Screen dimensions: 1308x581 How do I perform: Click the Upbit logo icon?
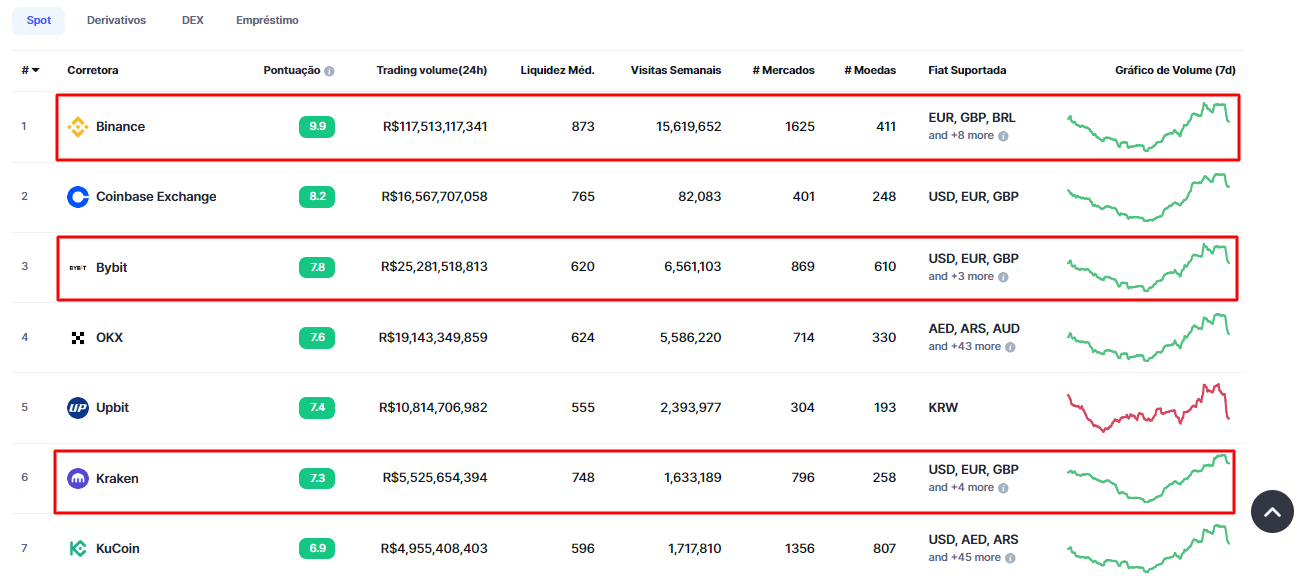[77, 408]
